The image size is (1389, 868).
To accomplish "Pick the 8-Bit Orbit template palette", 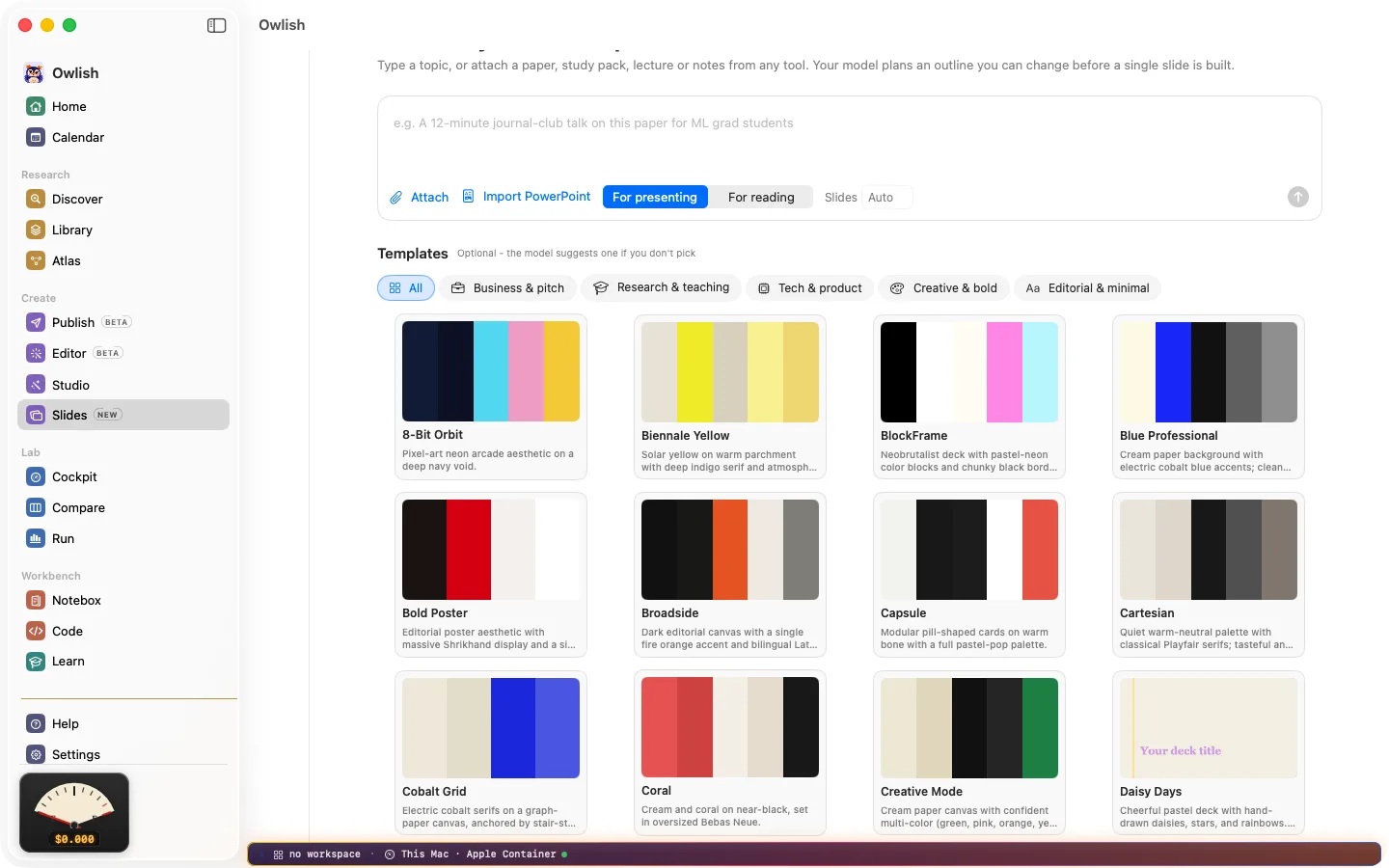I will (491, 371).
